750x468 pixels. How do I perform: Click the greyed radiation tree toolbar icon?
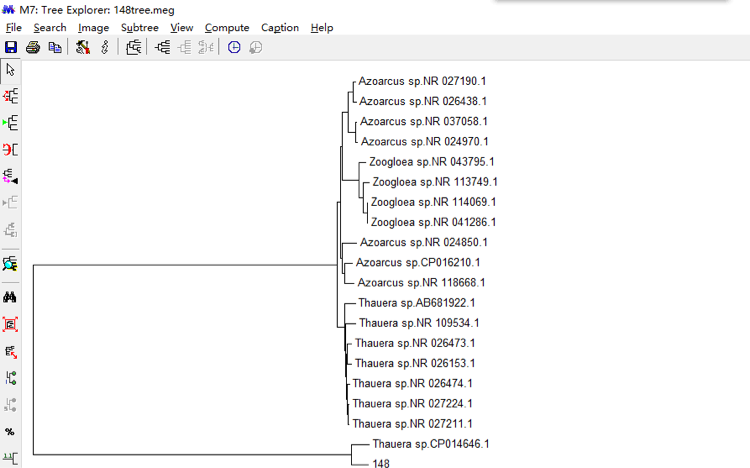click(206, 47)
